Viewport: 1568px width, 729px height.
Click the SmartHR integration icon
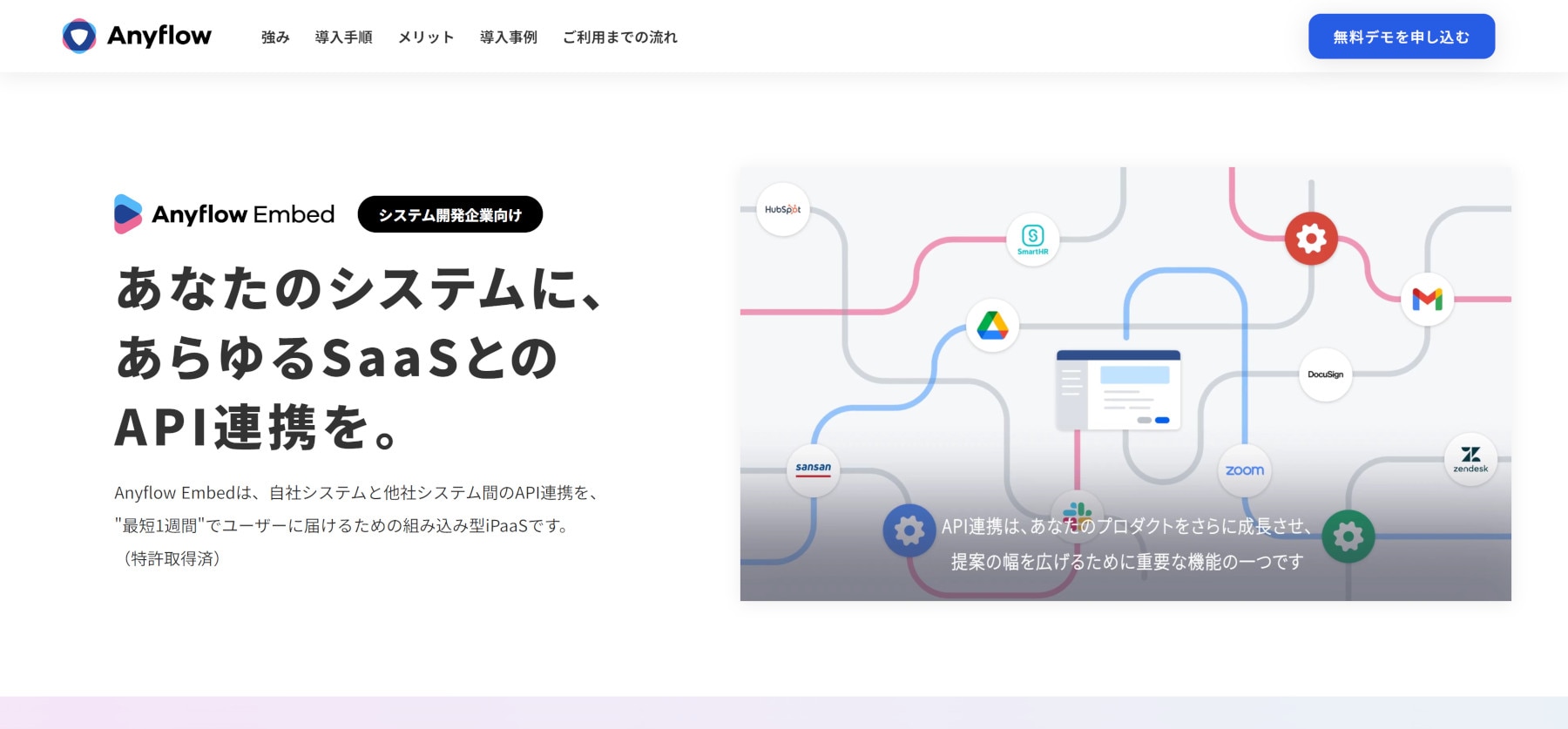click(x=1032, y=239)
